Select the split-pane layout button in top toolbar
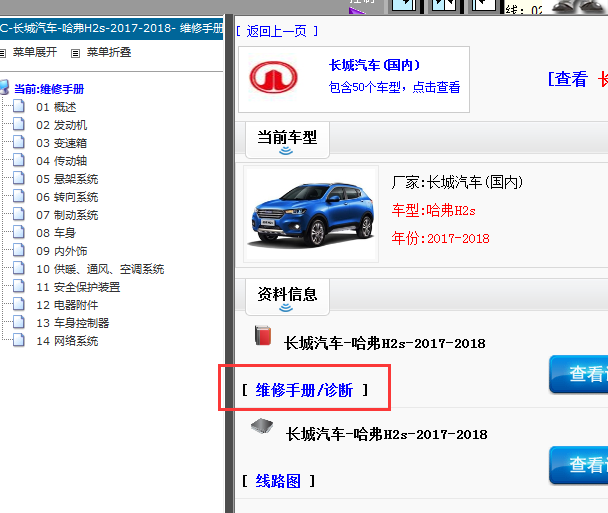The height and width of the screenshot is (513, 608). tap(444, 5)
